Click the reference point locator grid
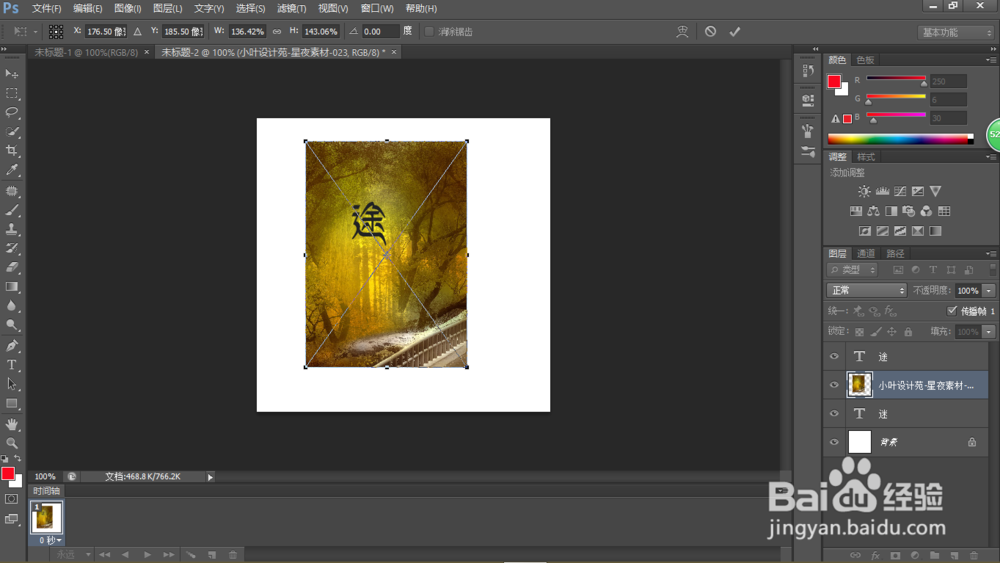The height and width of the screenshot is (563, 1000). pyautogui.click(x=56, y=31)
